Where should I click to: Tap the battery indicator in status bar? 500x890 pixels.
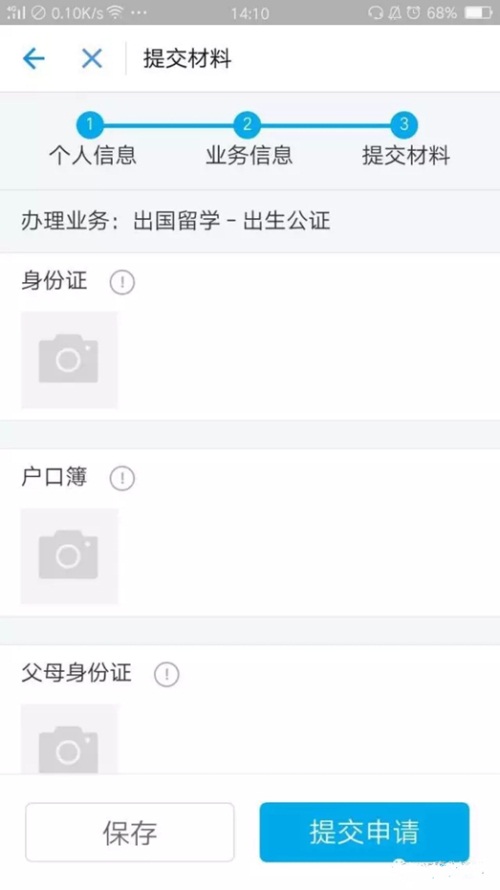(478, 12)
